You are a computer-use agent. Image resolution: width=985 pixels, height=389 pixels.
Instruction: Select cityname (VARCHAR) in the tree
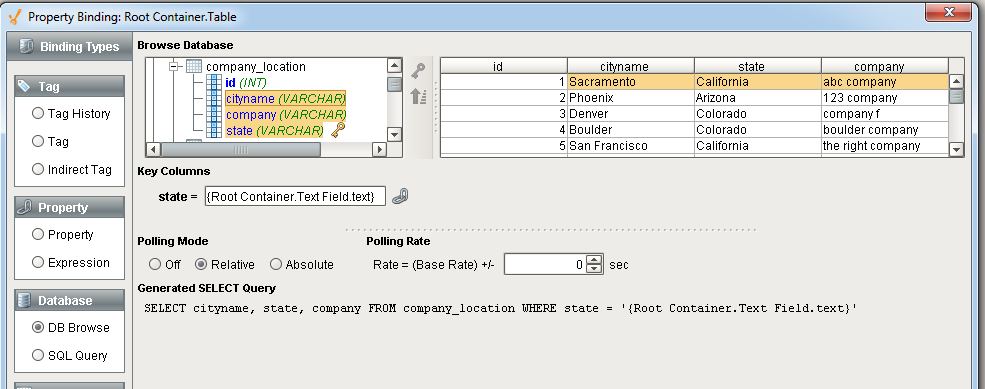[286, 99]
